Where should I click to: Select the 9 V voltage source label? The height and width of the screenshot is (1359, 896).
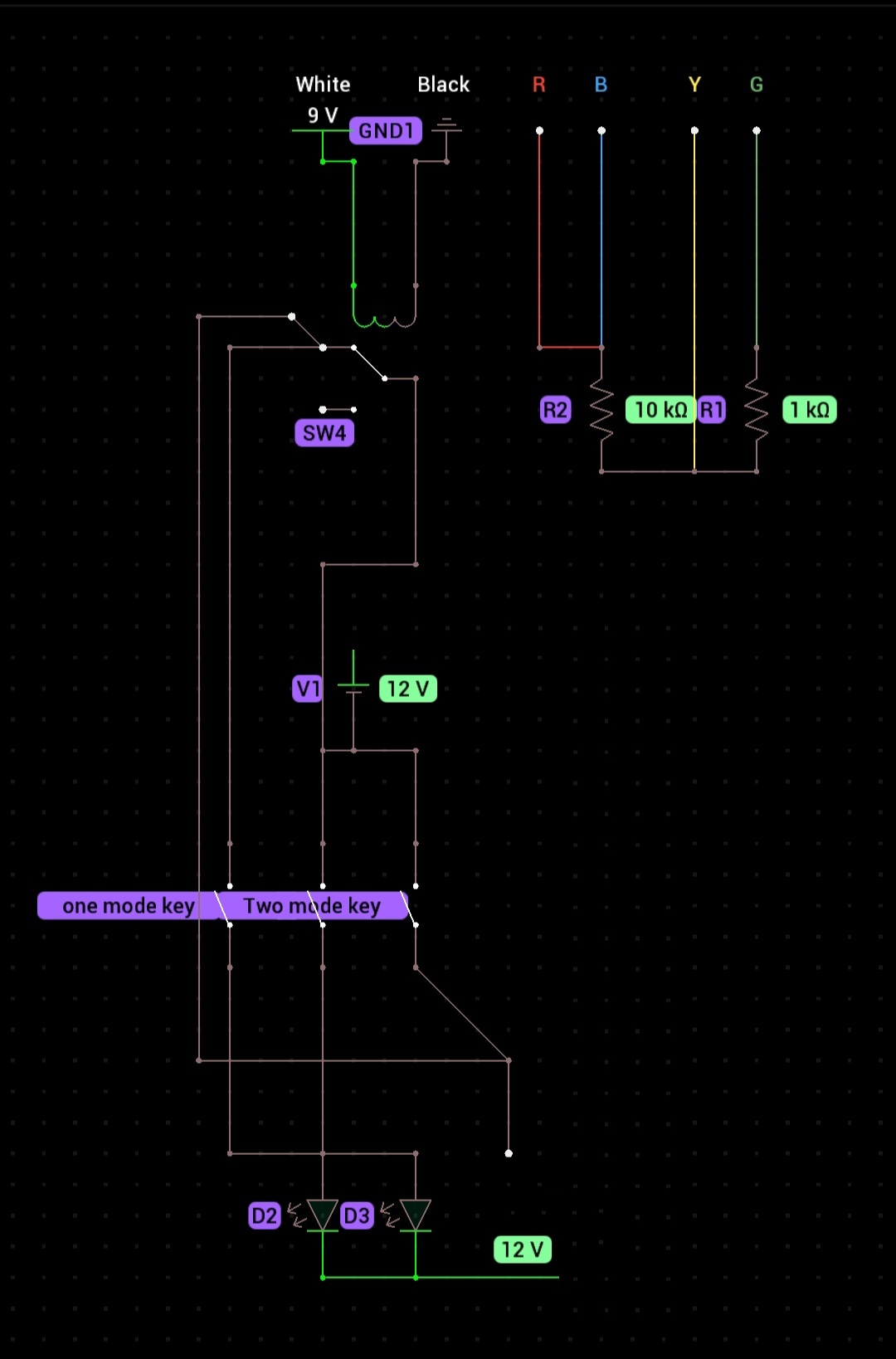323,115
